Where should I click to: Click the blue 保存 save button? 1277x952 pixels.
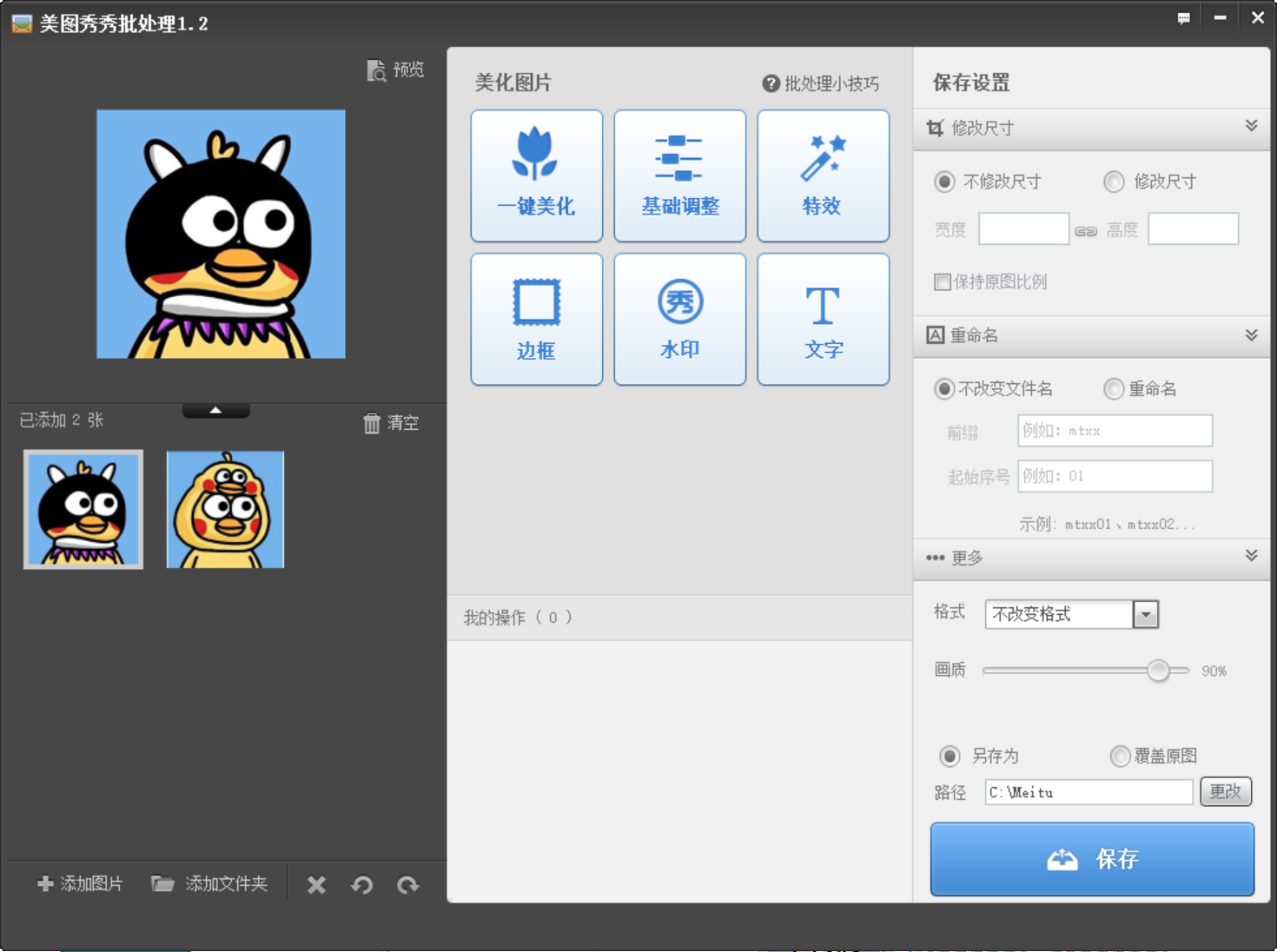pyautogui.click(x=1092, y=859)
